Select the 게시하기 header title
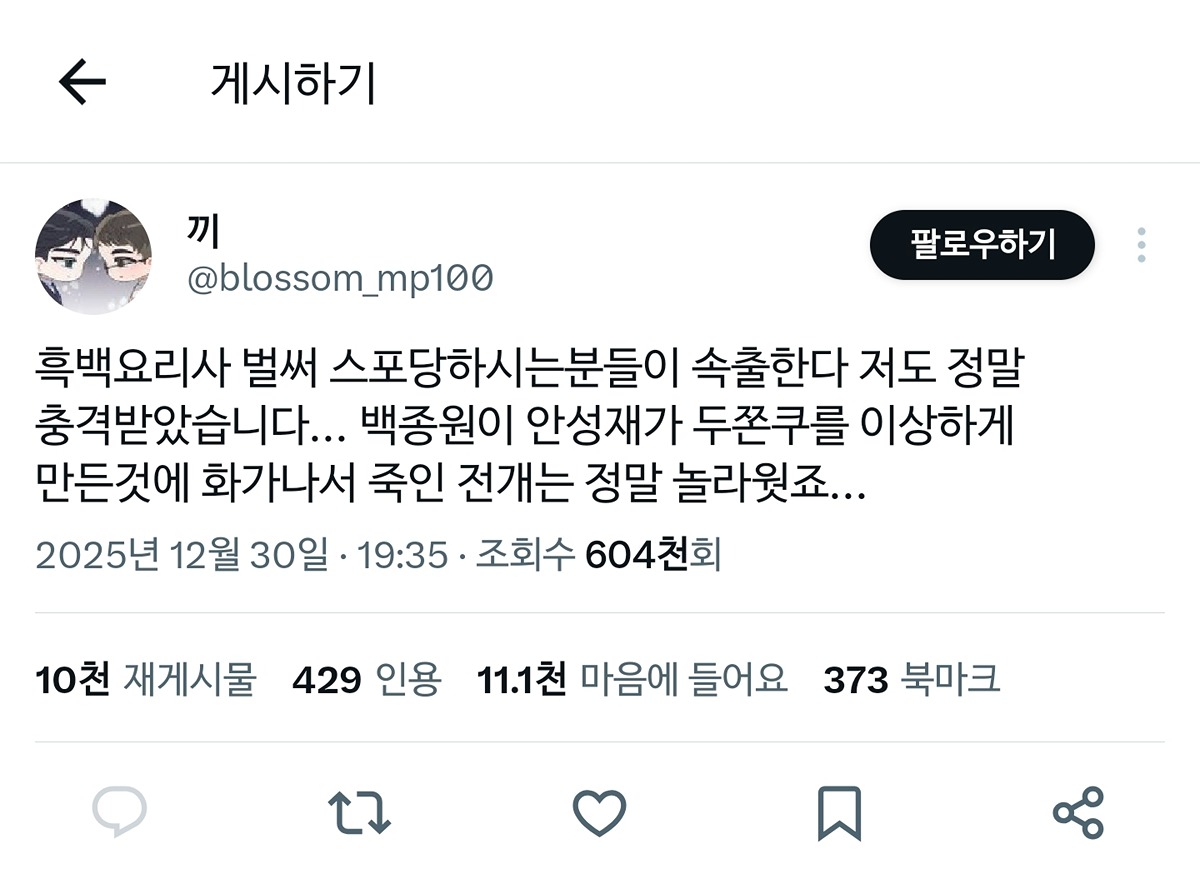The height and width of the screenshot is (879, 1200). click(293, 84)
